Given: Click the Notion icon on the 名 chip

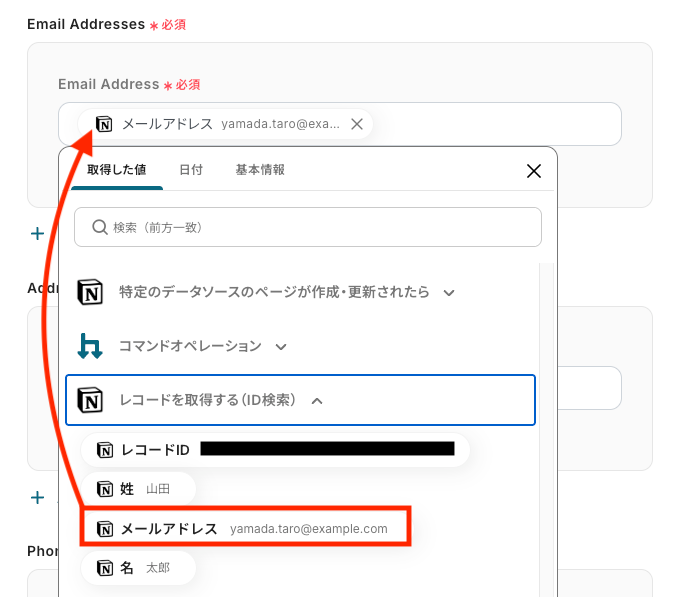Looking at the screenshot, I should point(105,568).
